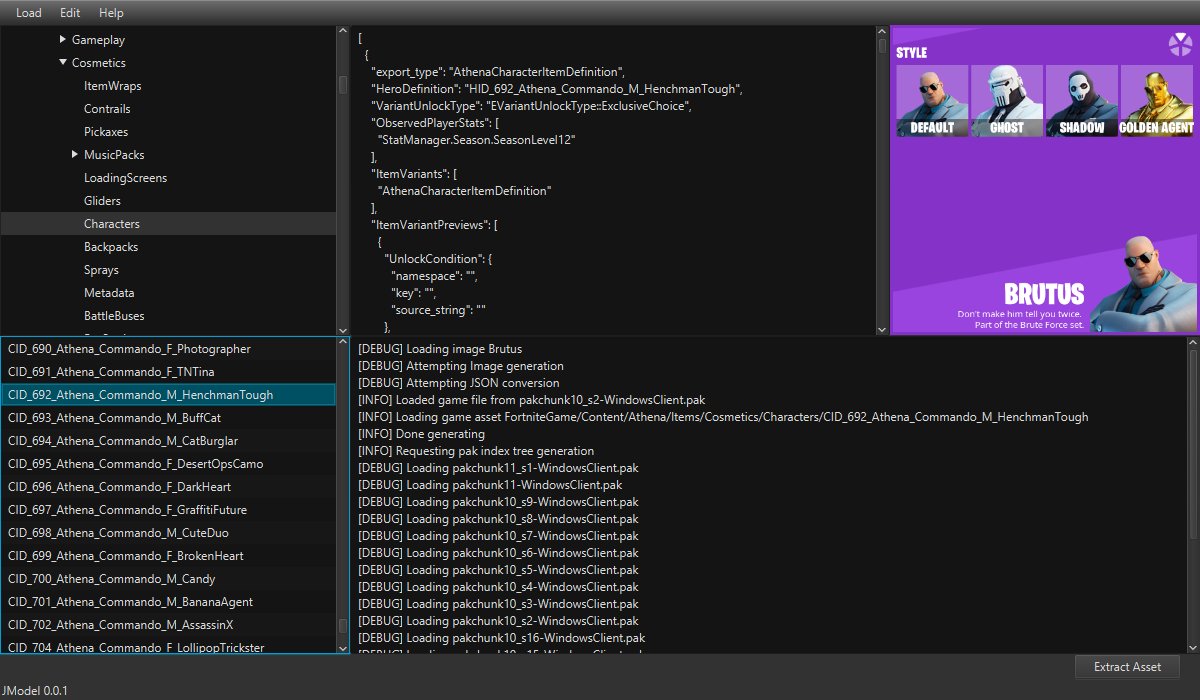
Task: Click log line 'Attempting JSON conversion'
Action: (x=458, y=383)
